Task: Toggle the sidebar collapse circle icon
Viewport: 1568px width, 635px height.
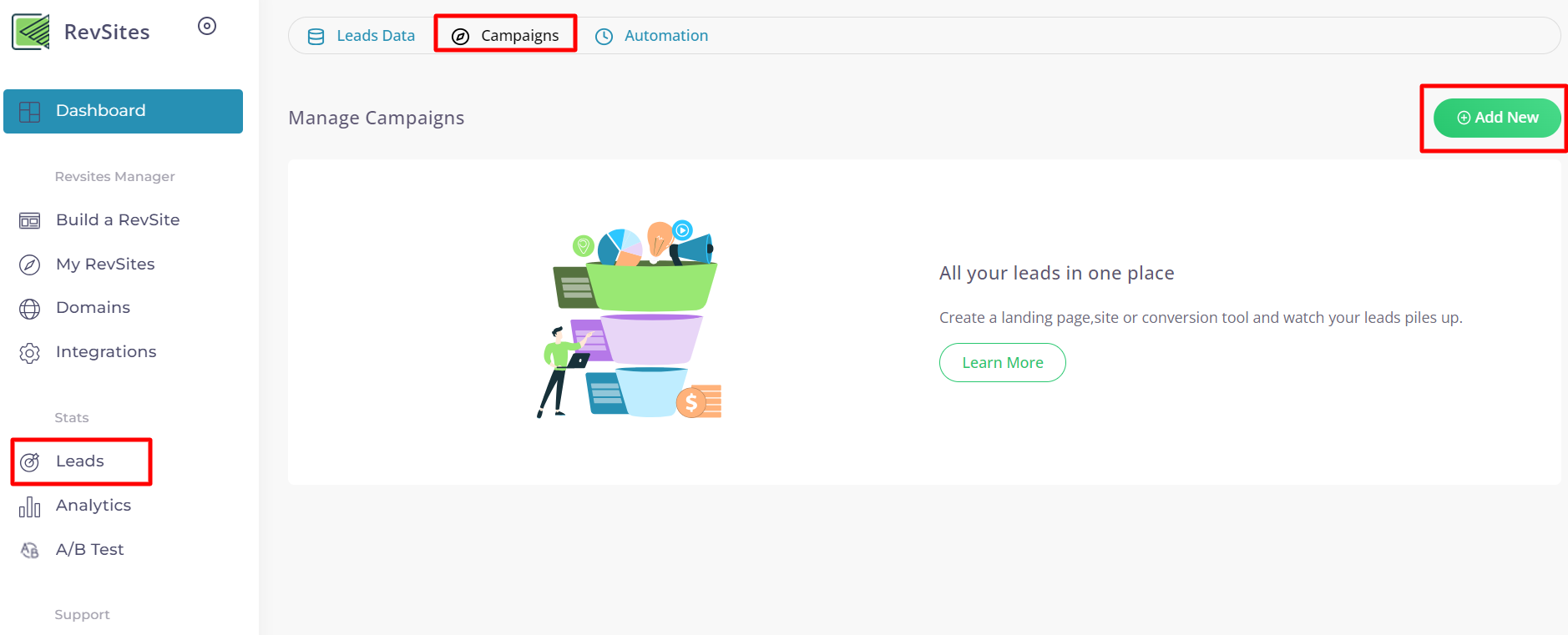Action: tap(207, 26)
